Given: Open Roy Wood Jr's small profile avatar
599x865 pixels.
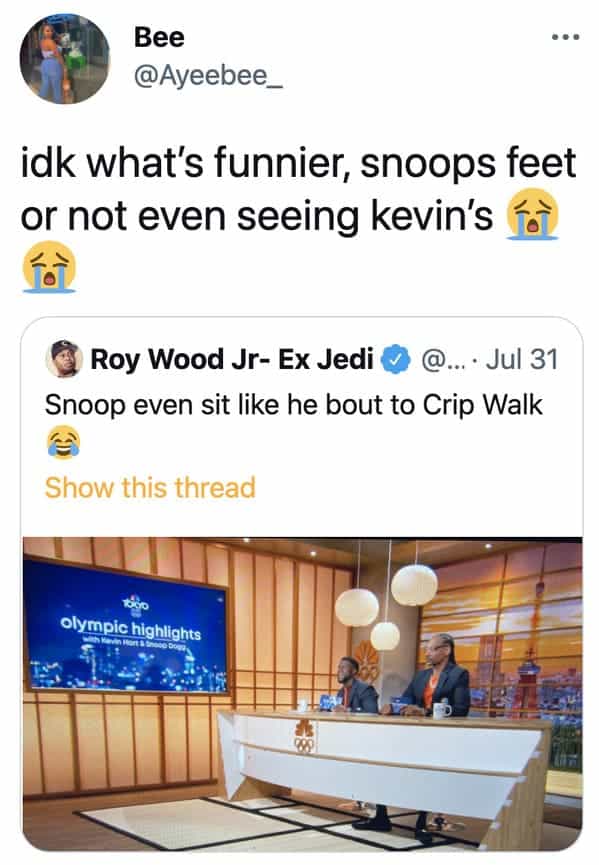Looking at the screenshot, I should [64, 359].
